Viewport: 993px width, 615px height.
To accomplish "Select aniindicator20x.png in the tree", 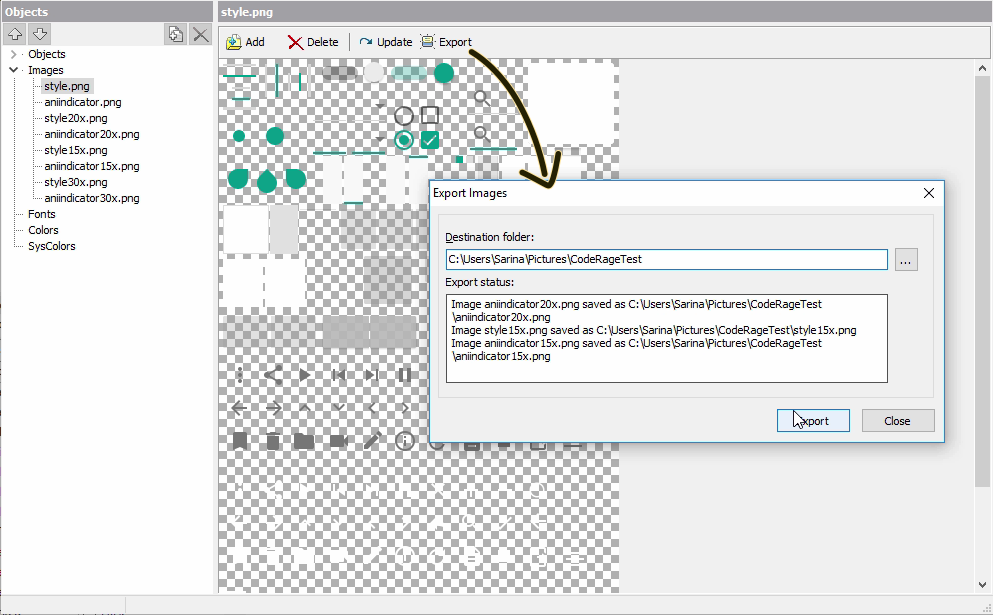I will [x=91, y=134].
